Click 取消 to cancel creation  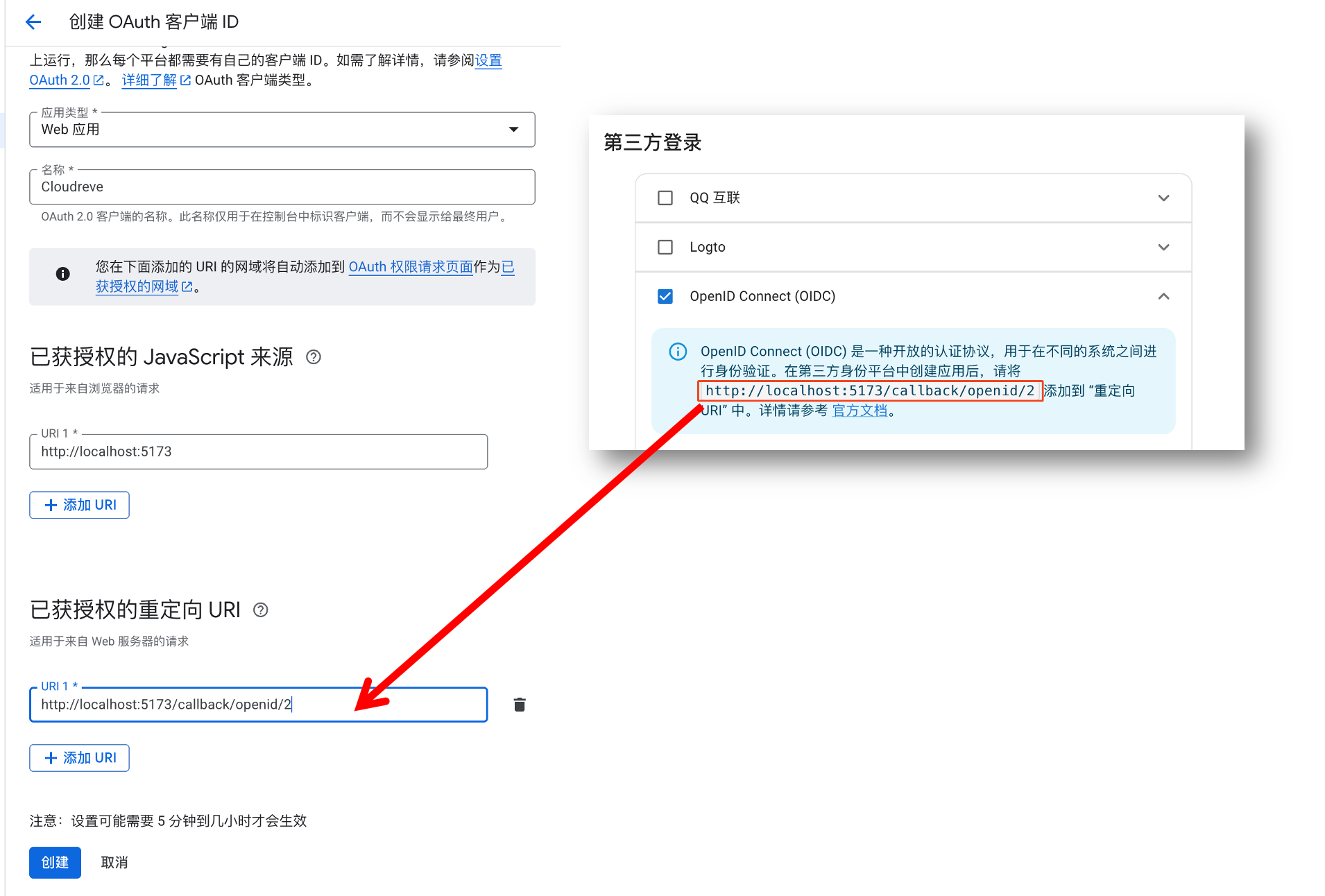click(114, 862)
